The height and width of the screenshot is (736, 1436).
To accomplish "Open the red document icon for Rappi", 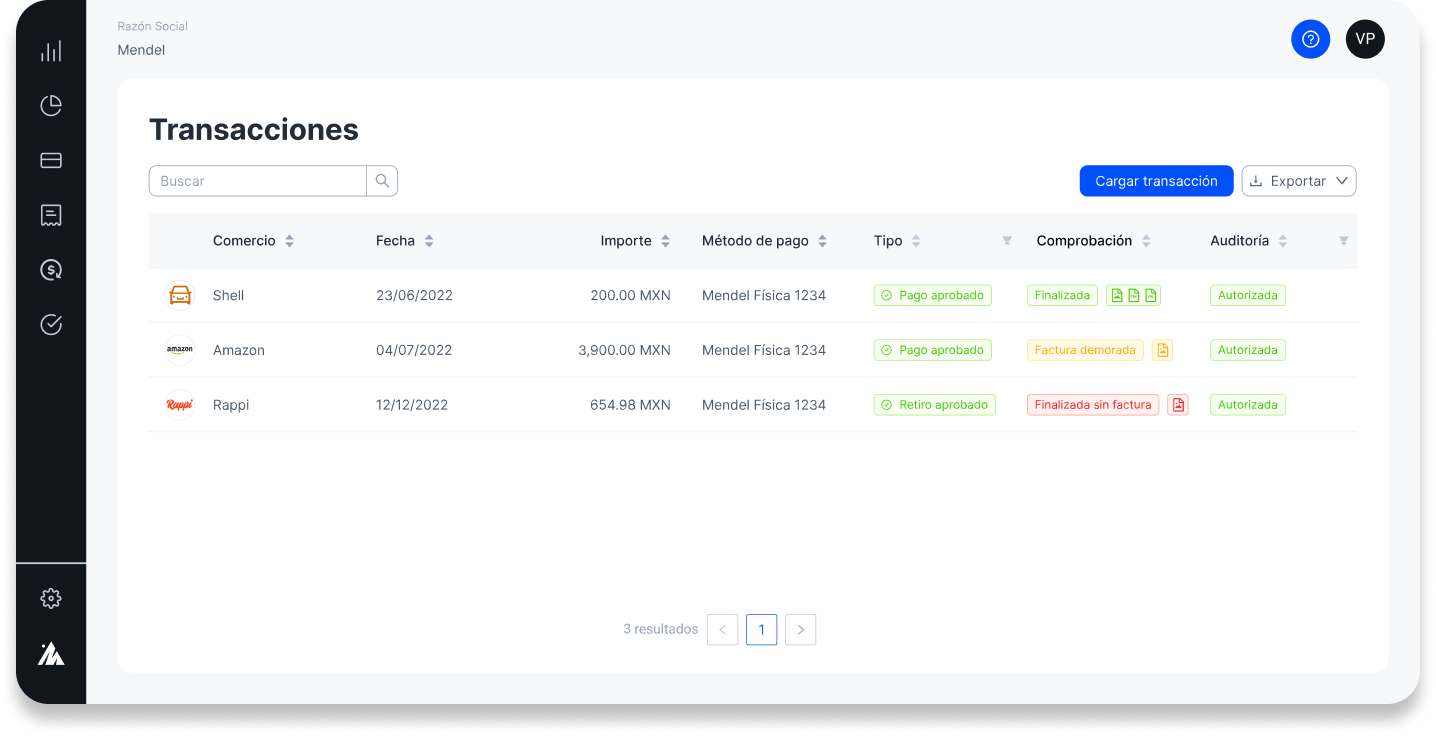I will (1178, 405).
